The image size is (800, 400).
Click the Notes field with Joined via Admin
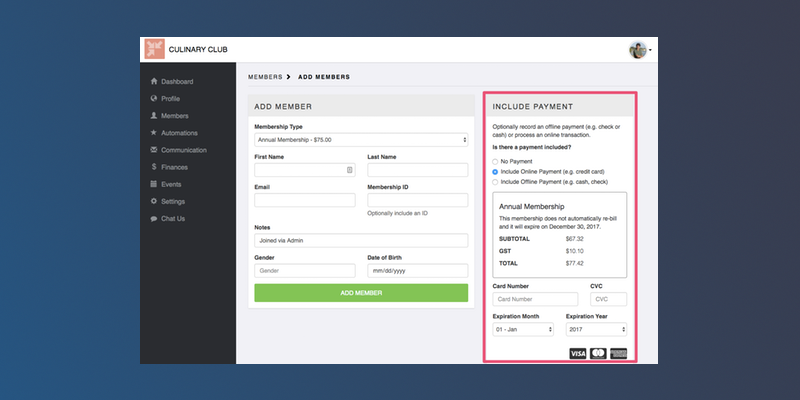pyautogui.click(x=361, y=240)
